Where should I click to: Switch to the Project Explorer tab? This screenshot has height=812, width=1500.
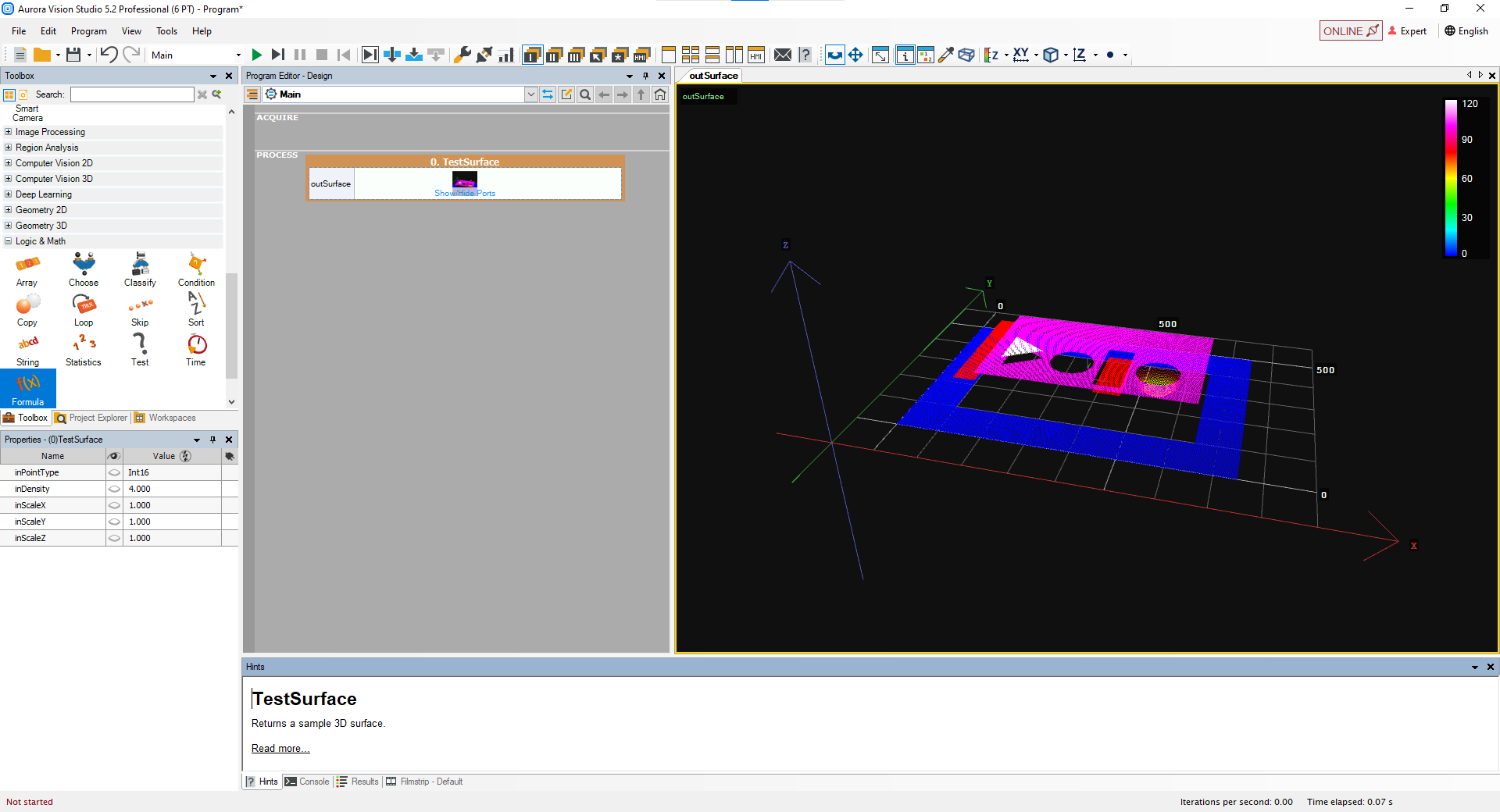coord(91,418)
